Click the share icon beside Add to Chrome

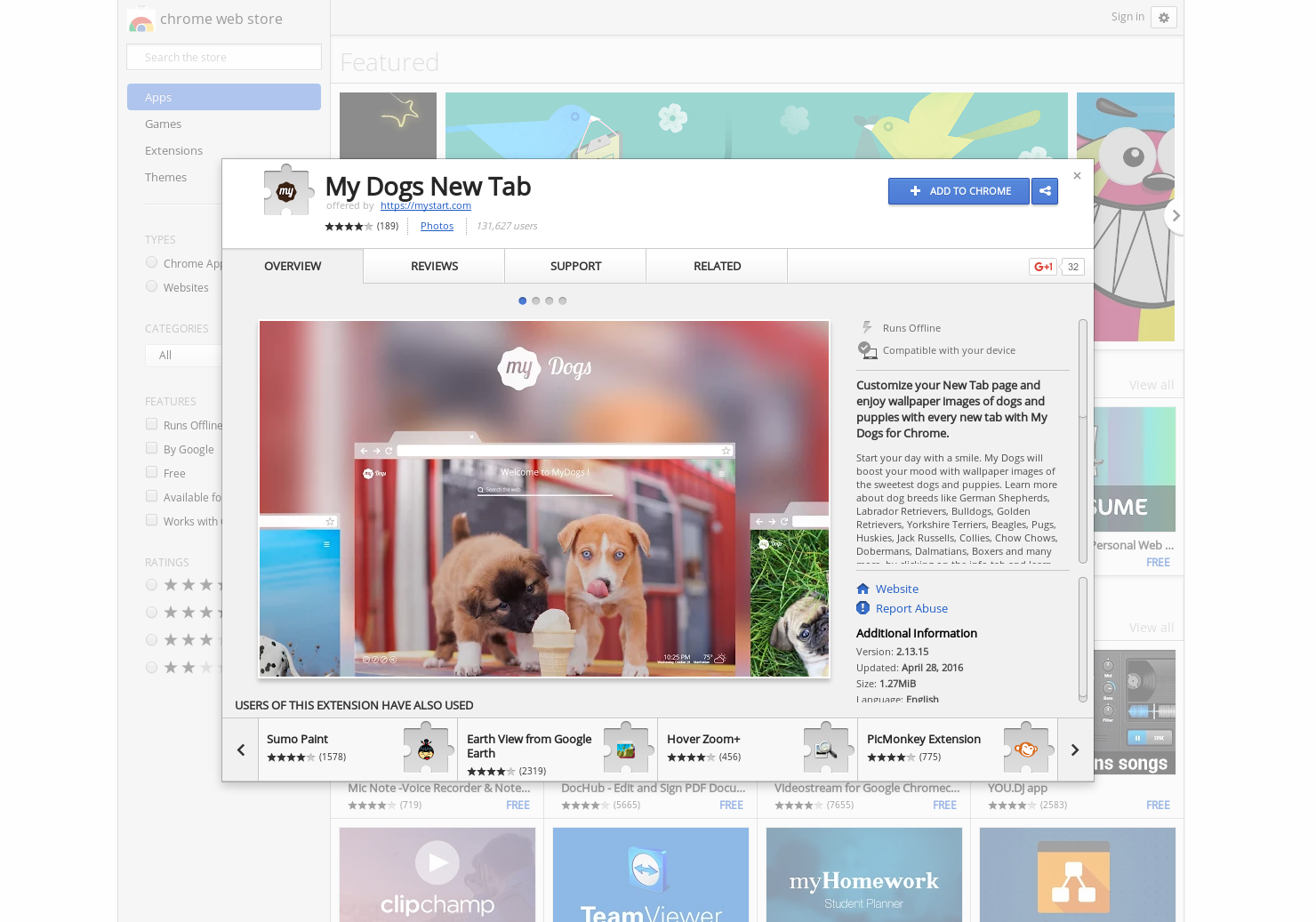[1045, 191]
